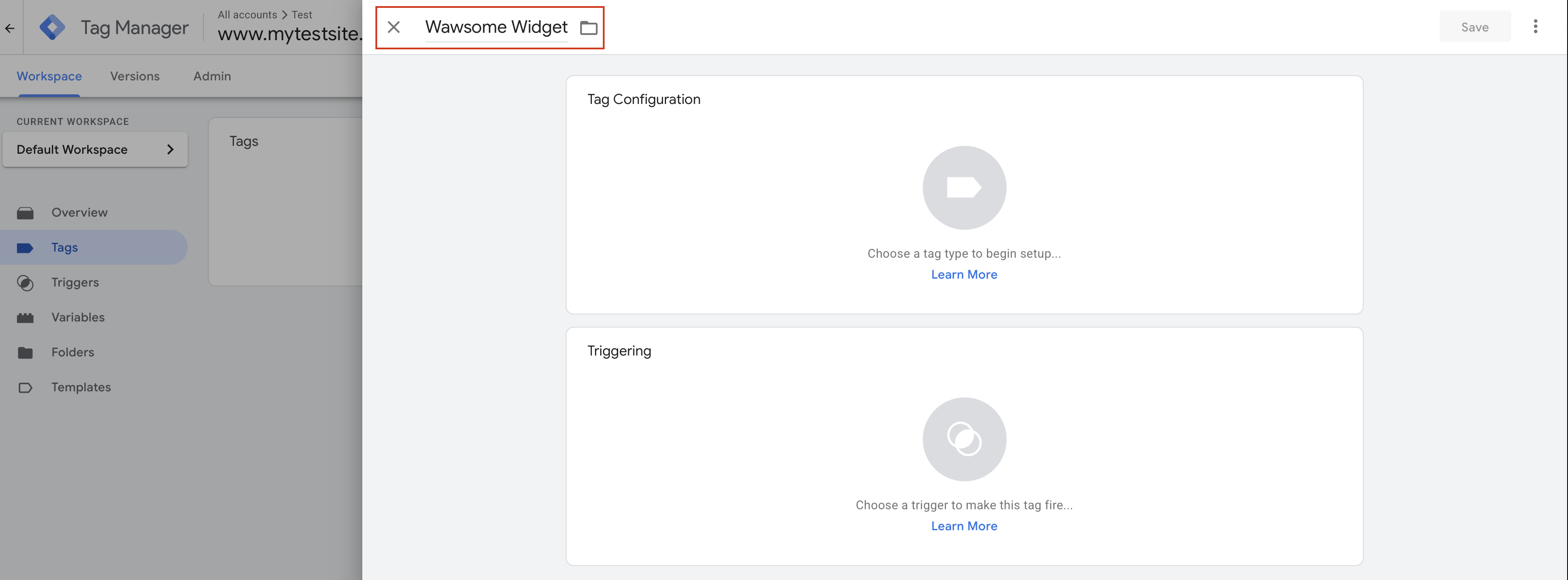Open Learn More under Tag Configuration
The image size is (1568, 580).
point(963,275)
